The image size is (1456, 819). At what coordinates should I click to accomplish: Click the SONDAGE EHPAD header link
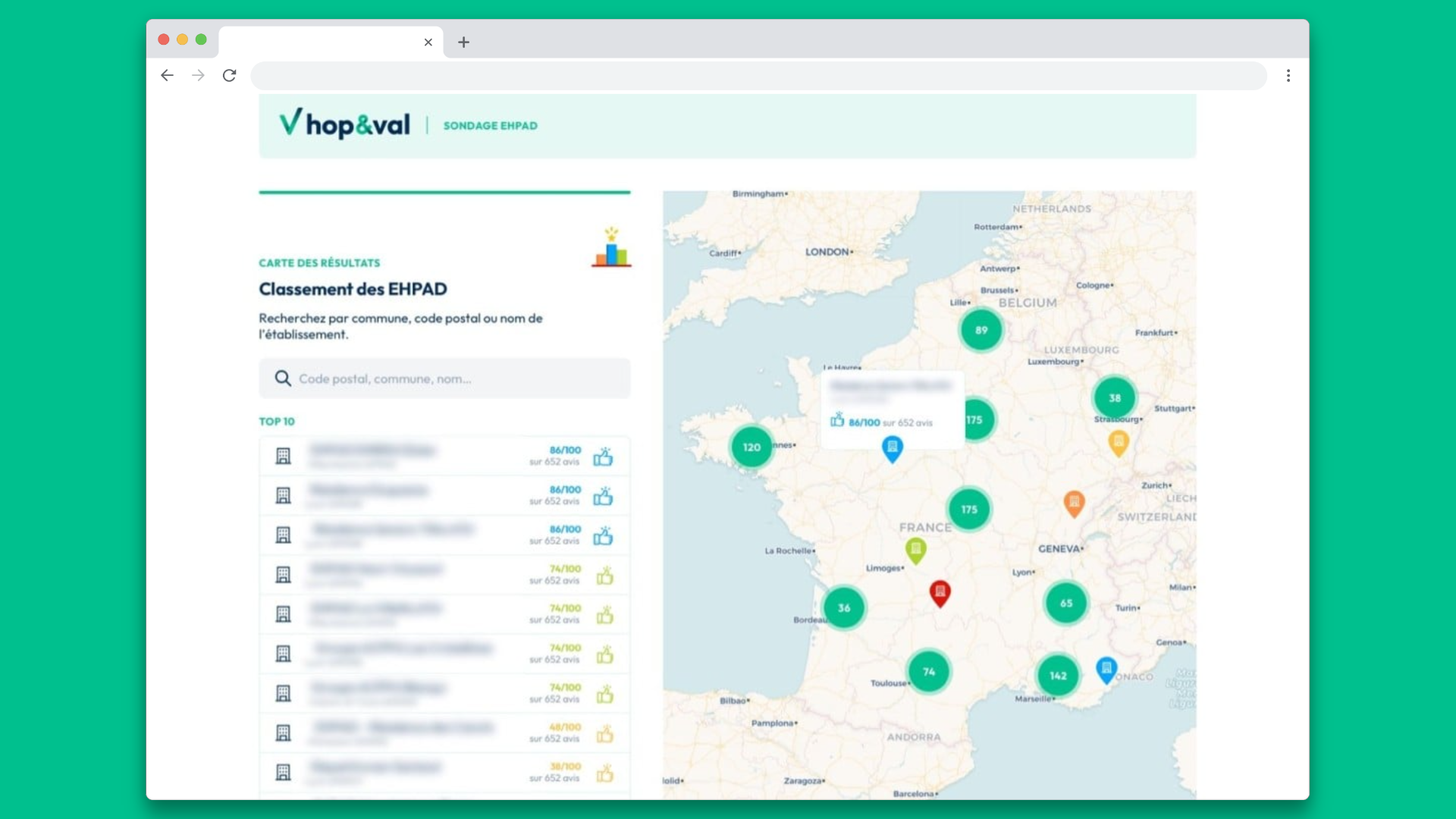pyautogui.click(x=490, y=126)
